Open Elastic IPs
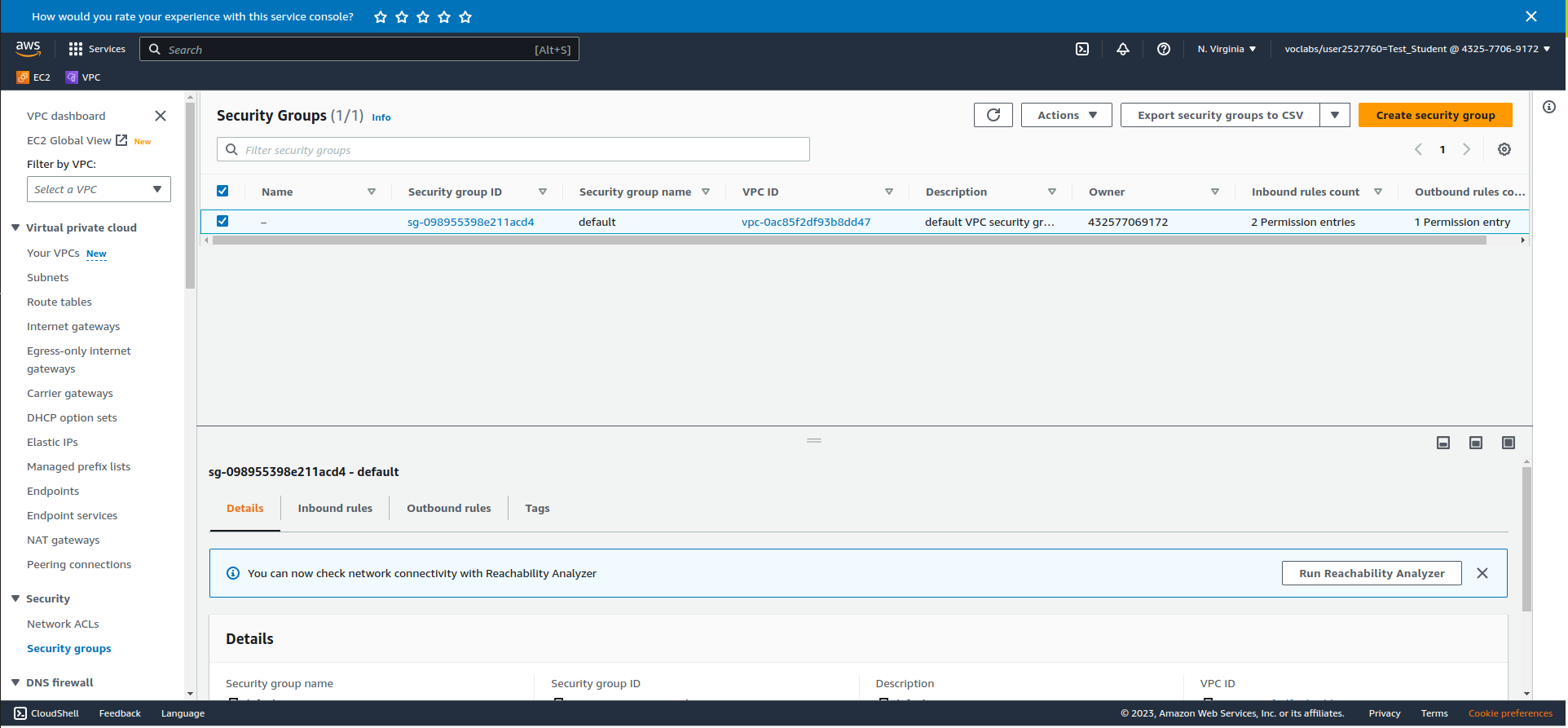1568x728 pixels. [52, 442]
